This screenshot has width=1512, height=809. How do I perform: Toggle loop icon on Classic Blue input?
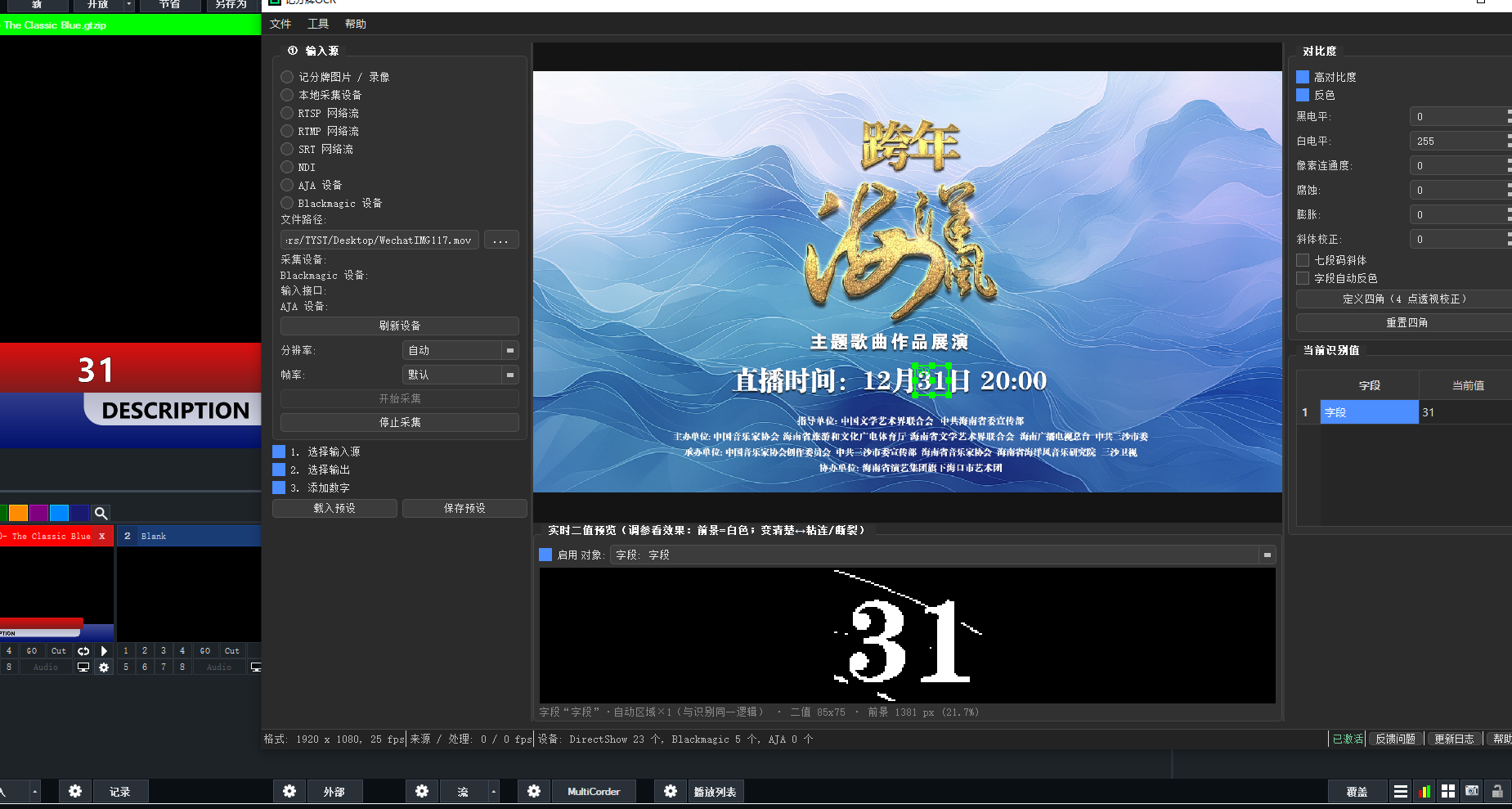83,651
